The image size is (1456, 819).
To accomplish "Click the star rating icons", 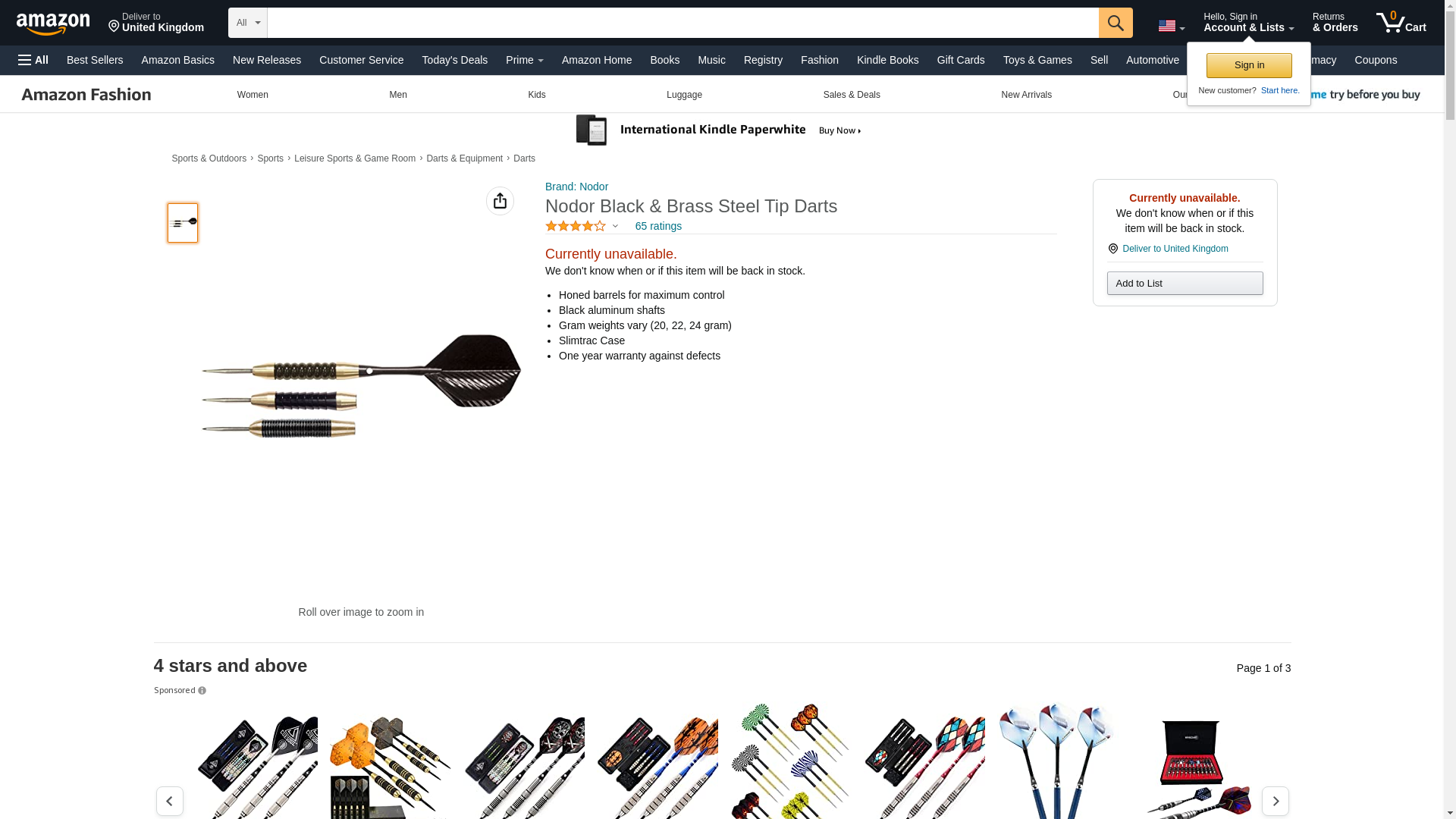I will coord(576,226).
